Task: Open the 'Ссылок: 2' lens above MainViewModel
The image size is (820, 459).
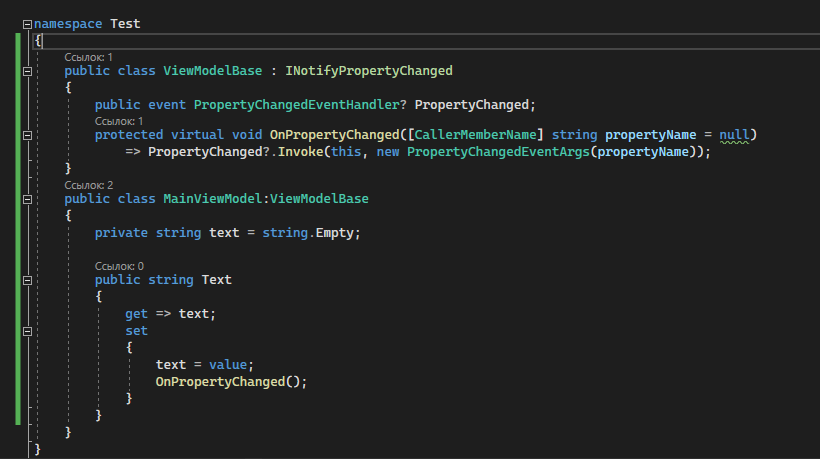Action: pos(89,185)
